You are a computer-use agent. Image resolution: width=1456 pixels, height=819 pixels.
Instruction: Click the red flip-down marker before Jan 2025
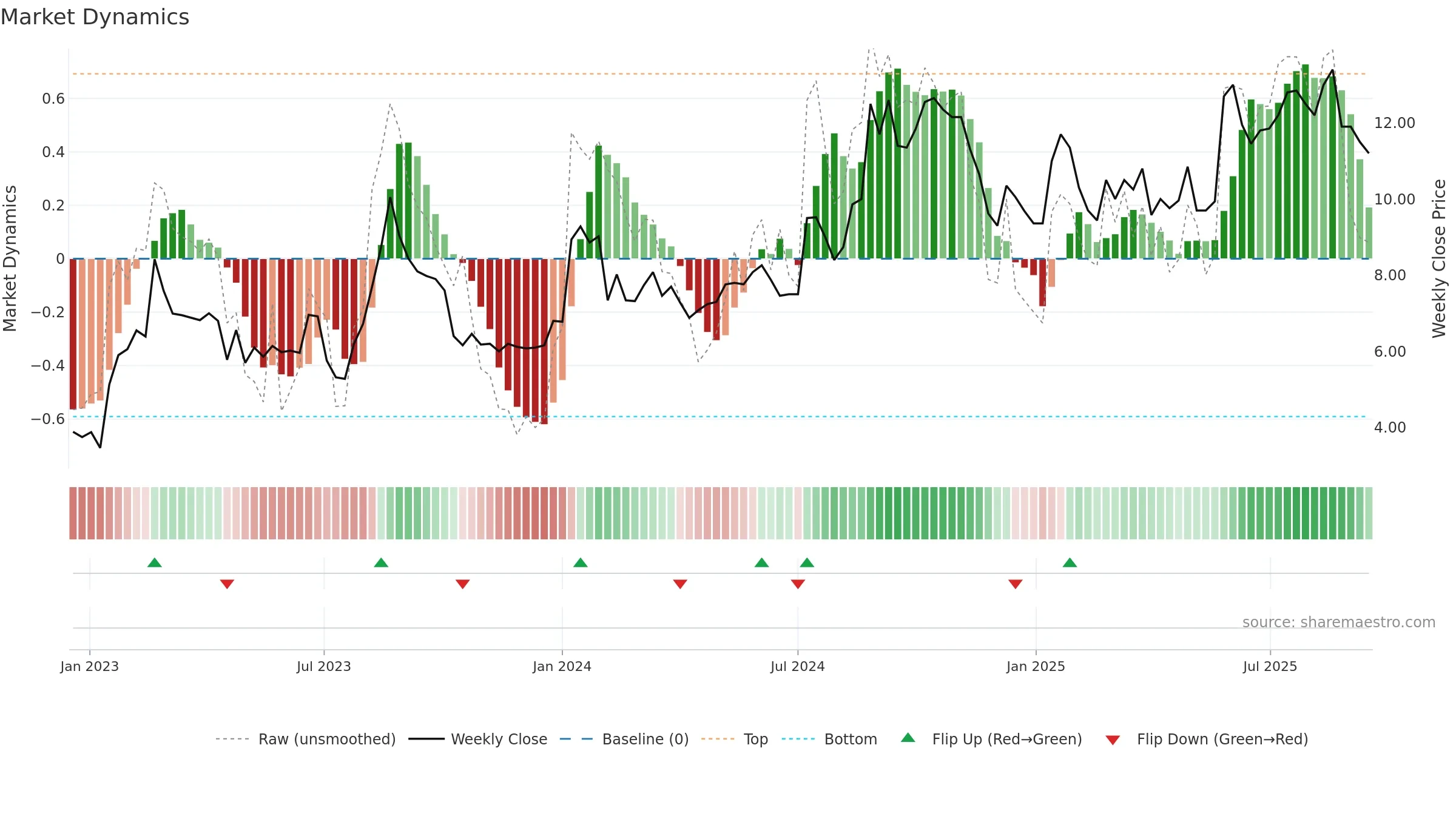(1016, 584)
